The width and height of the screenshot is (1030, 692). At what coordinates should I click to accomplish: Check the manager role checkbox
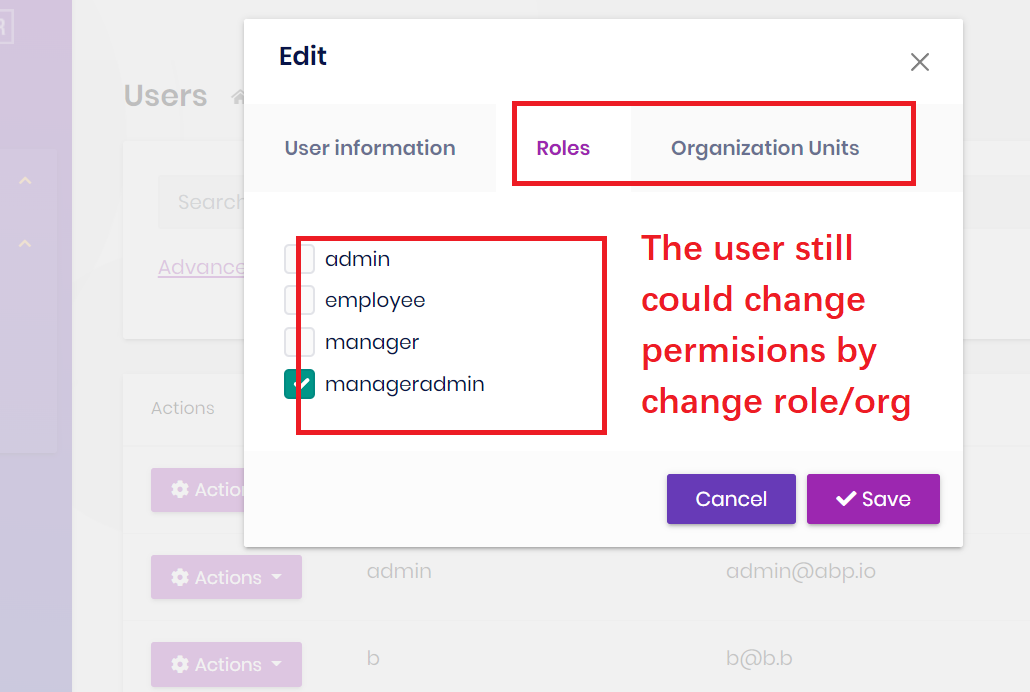(300, 342)
